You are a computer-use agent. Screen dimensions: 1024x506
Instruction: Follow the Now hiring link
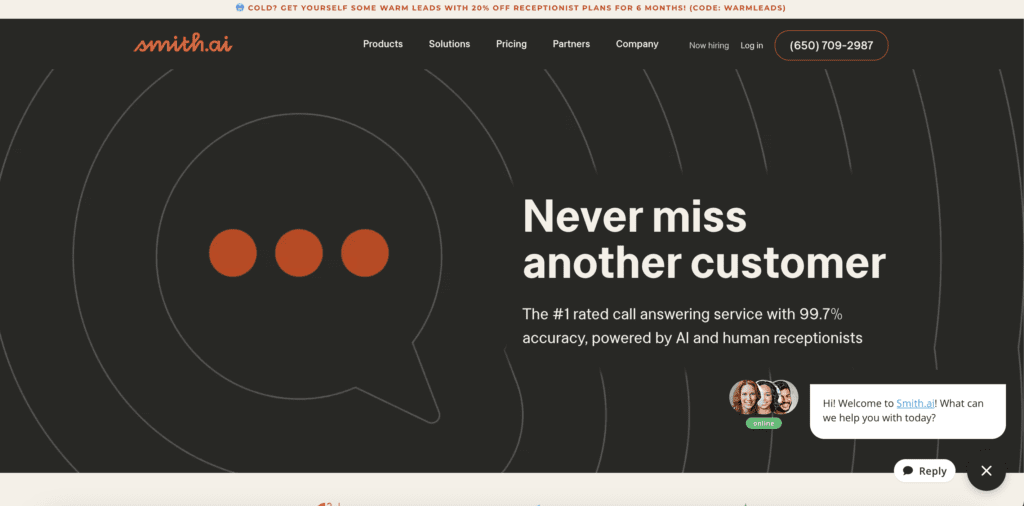pos(709,45)
